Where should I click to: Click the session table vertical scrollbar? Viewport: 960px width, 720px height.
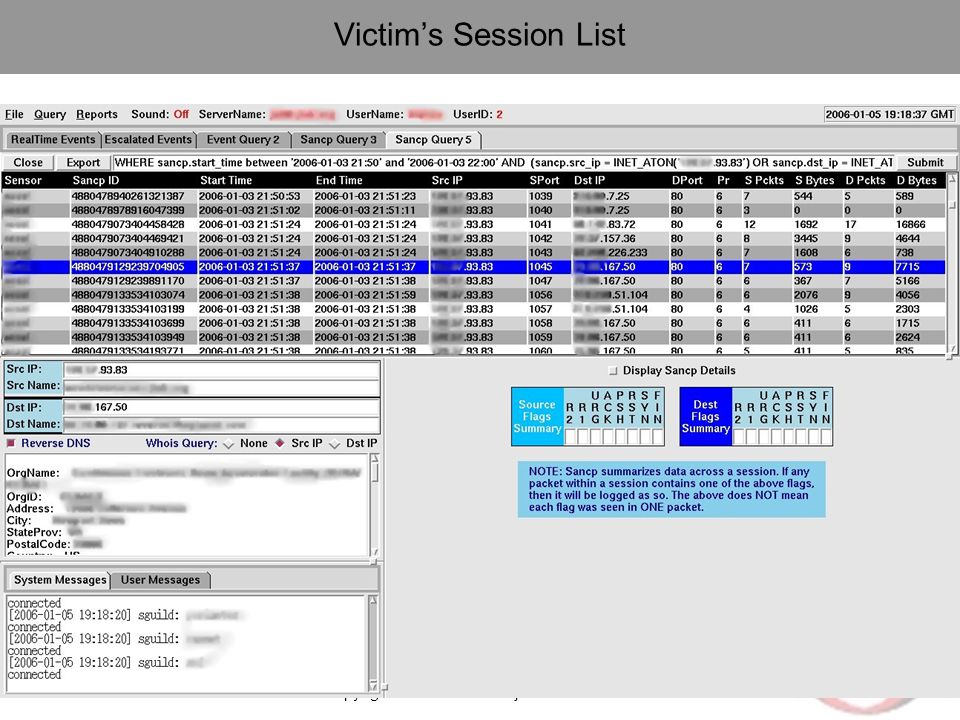click(952, 264)
